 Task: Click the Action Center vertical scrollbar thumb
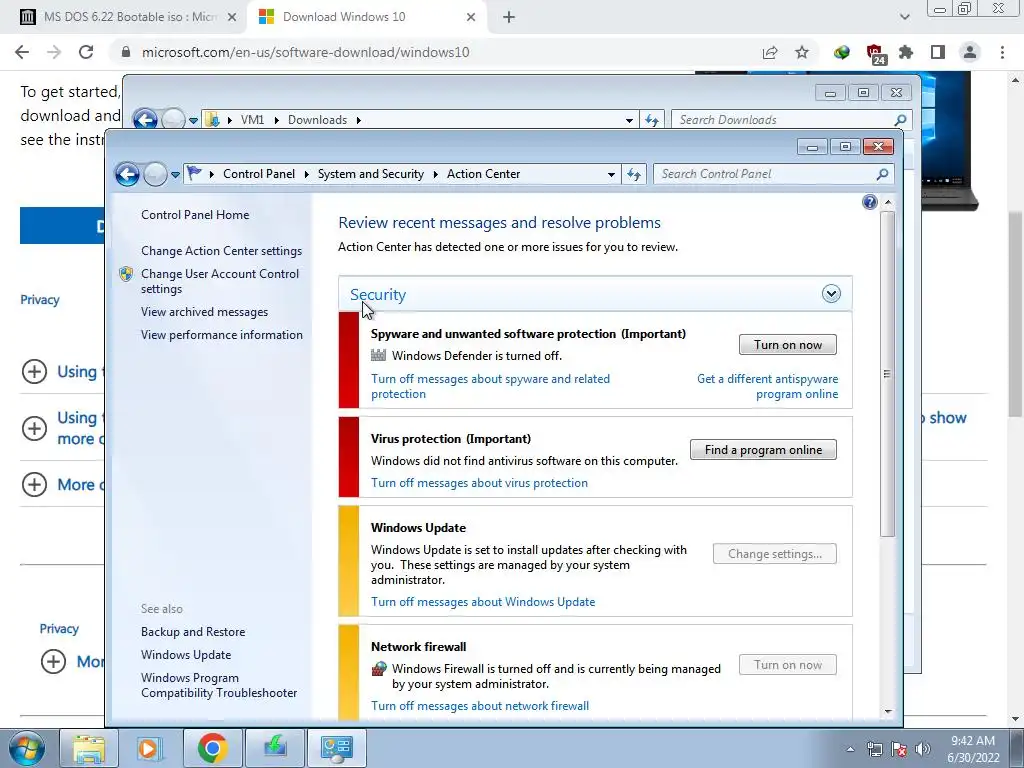(x=887, y=374)
